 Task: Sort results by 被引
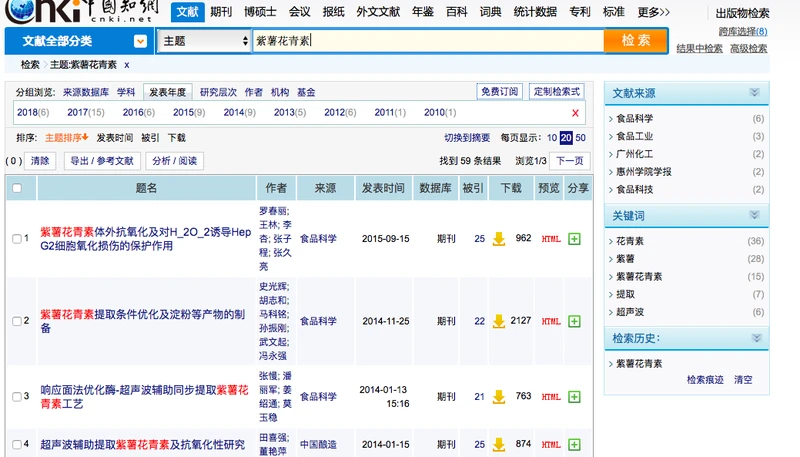pyautogui.click(x=151, y=138)
